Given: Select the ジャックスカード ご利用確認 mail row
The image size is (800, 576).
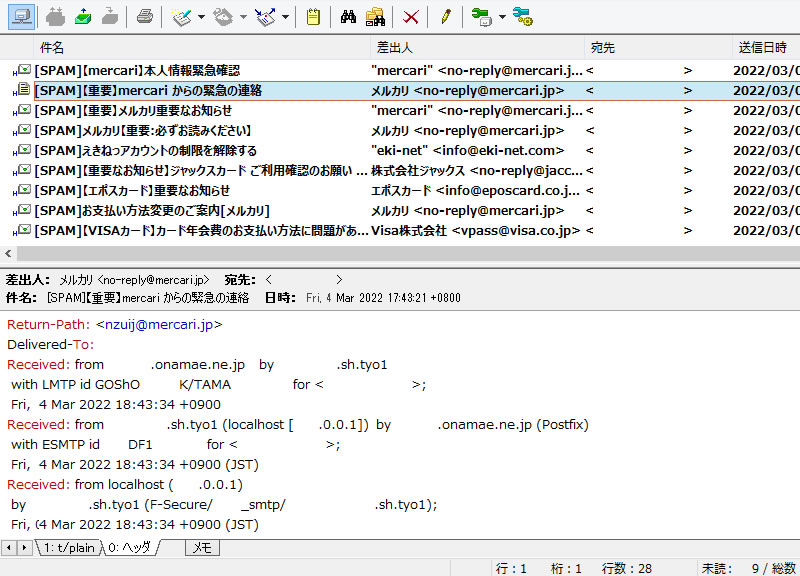Looking at the screenshot, I should [x=400, y=170].
